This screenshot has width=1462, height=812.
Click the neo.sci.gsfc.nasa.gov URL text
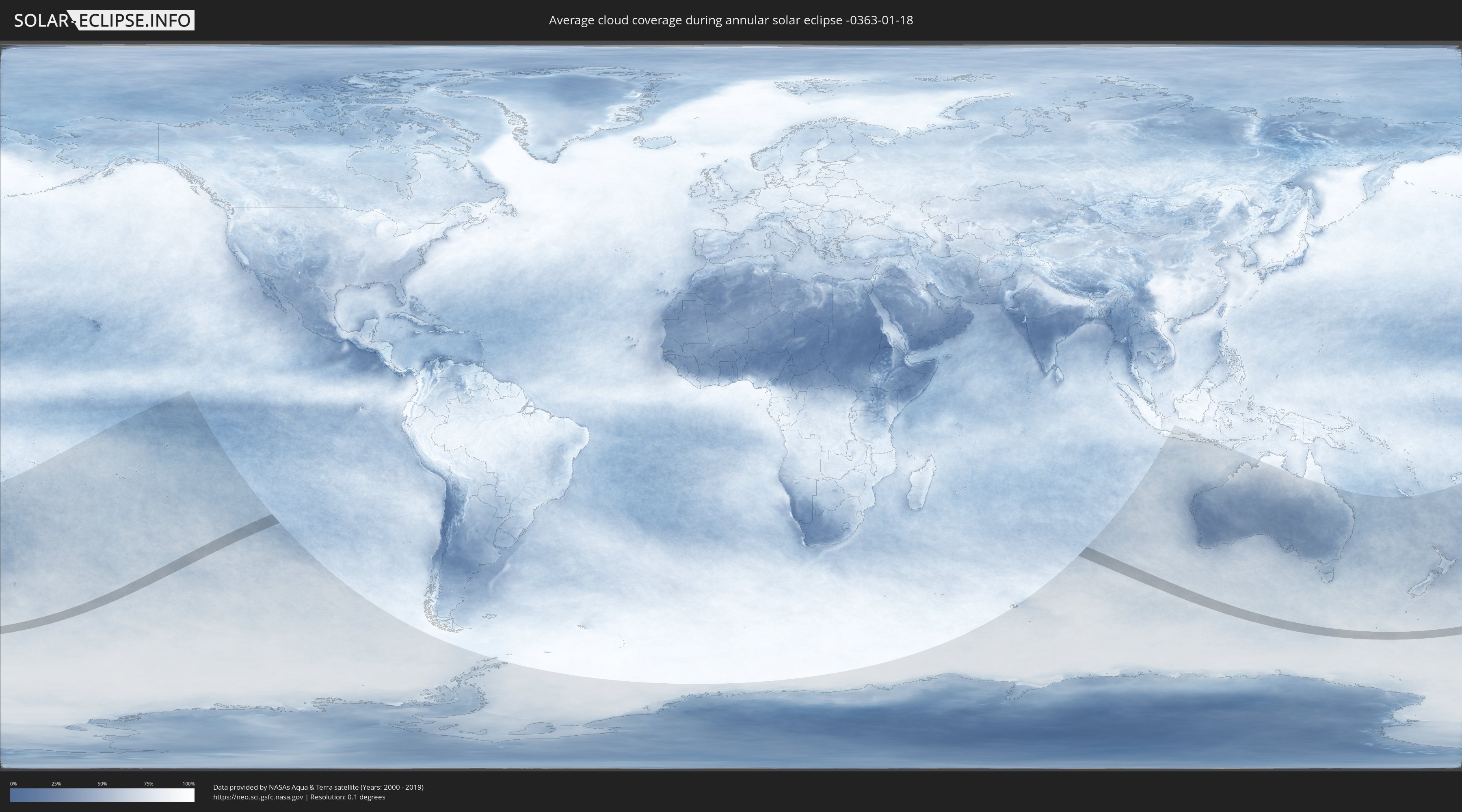[257, 797]
